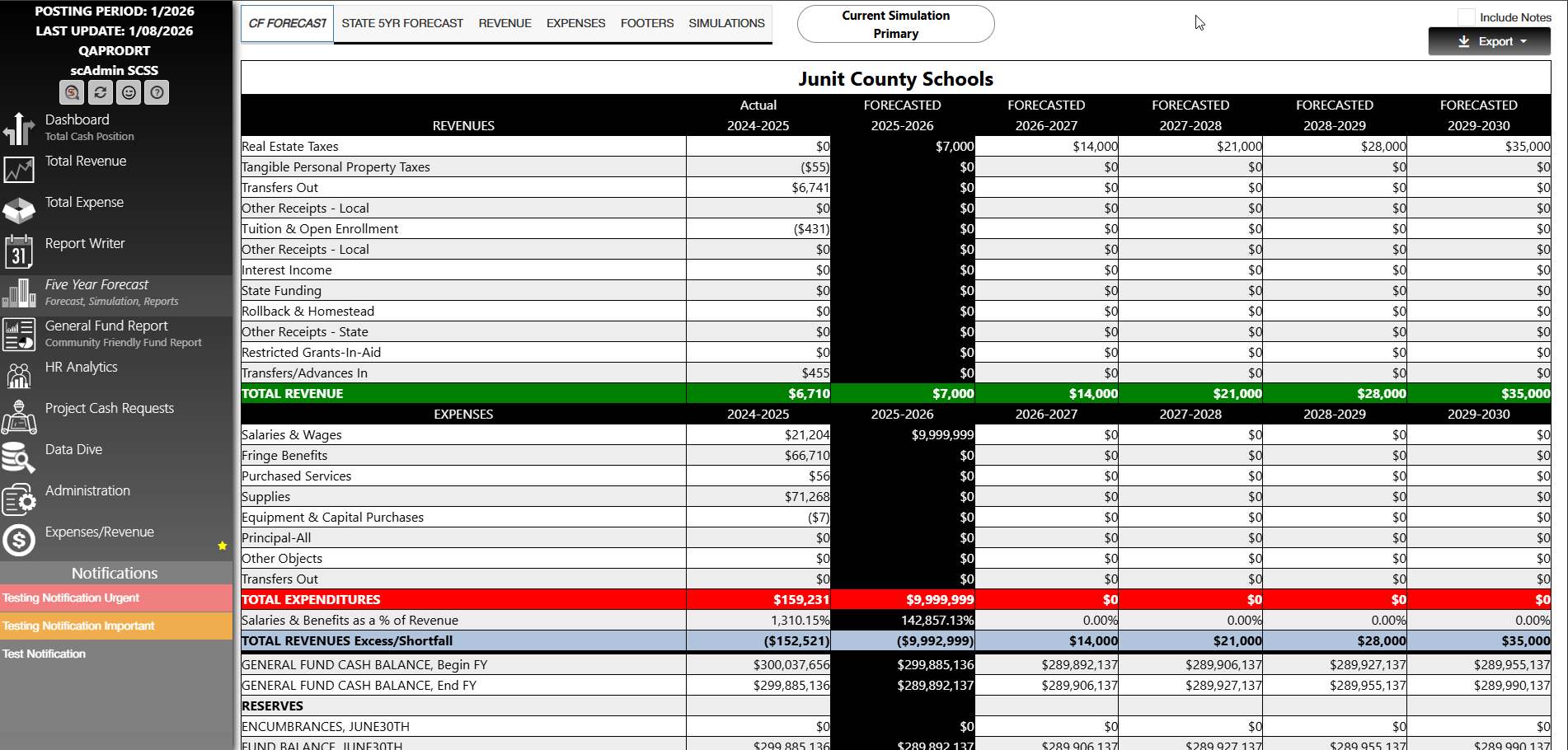Viewport: 1568px width, 750px height.
Task: Click the Five Year Forecast buildings icon
Action: pyautogui.click(x=19, y=293)
